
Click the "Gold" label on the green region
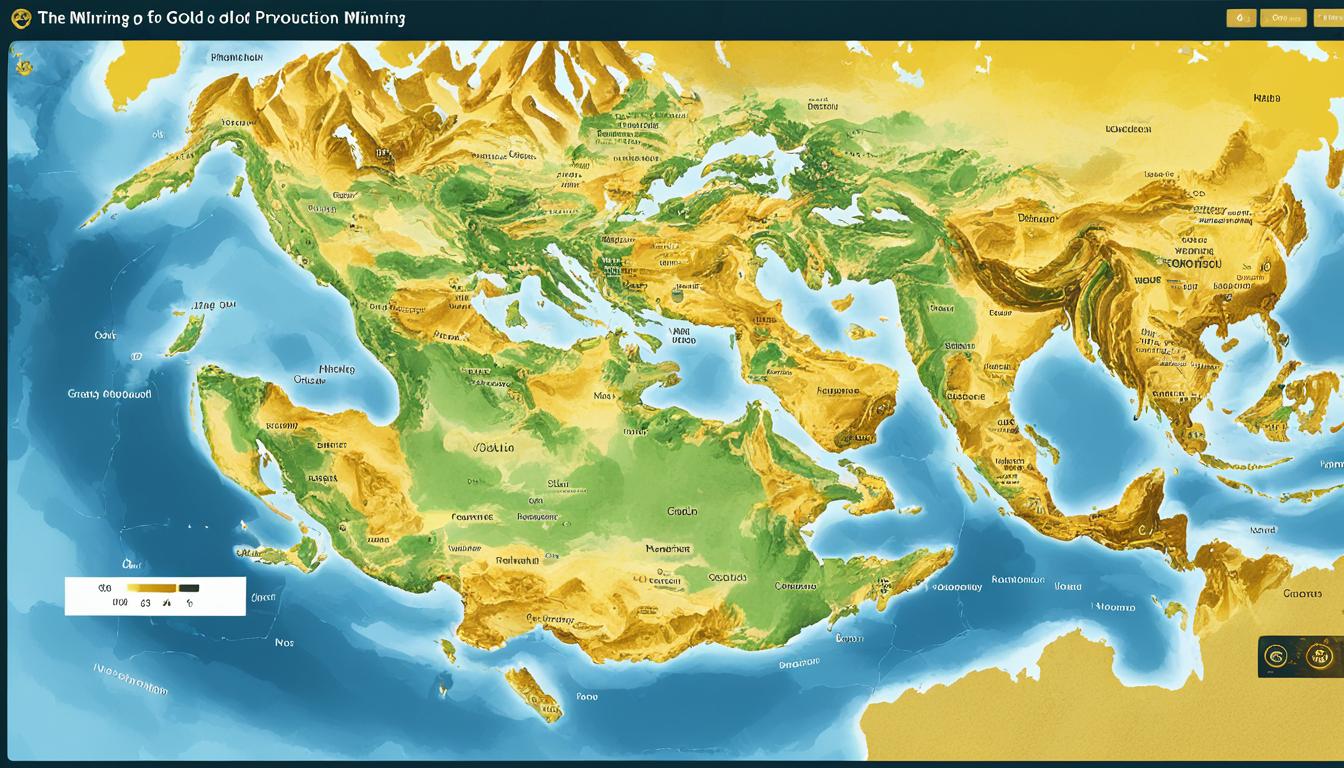682,511
